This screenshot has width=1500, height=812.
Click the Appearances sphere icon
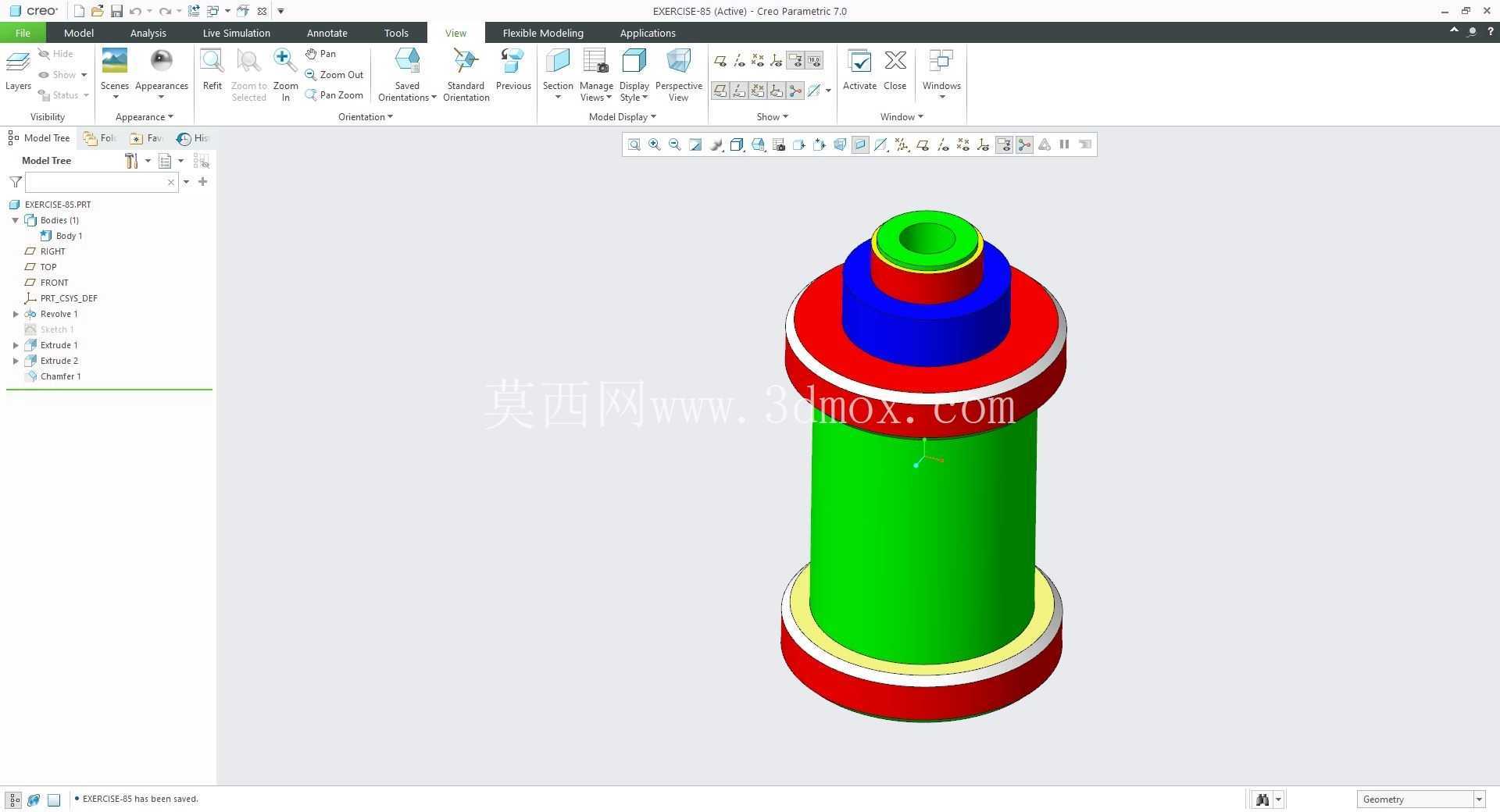pyautogui.click(x=162, y=61)
